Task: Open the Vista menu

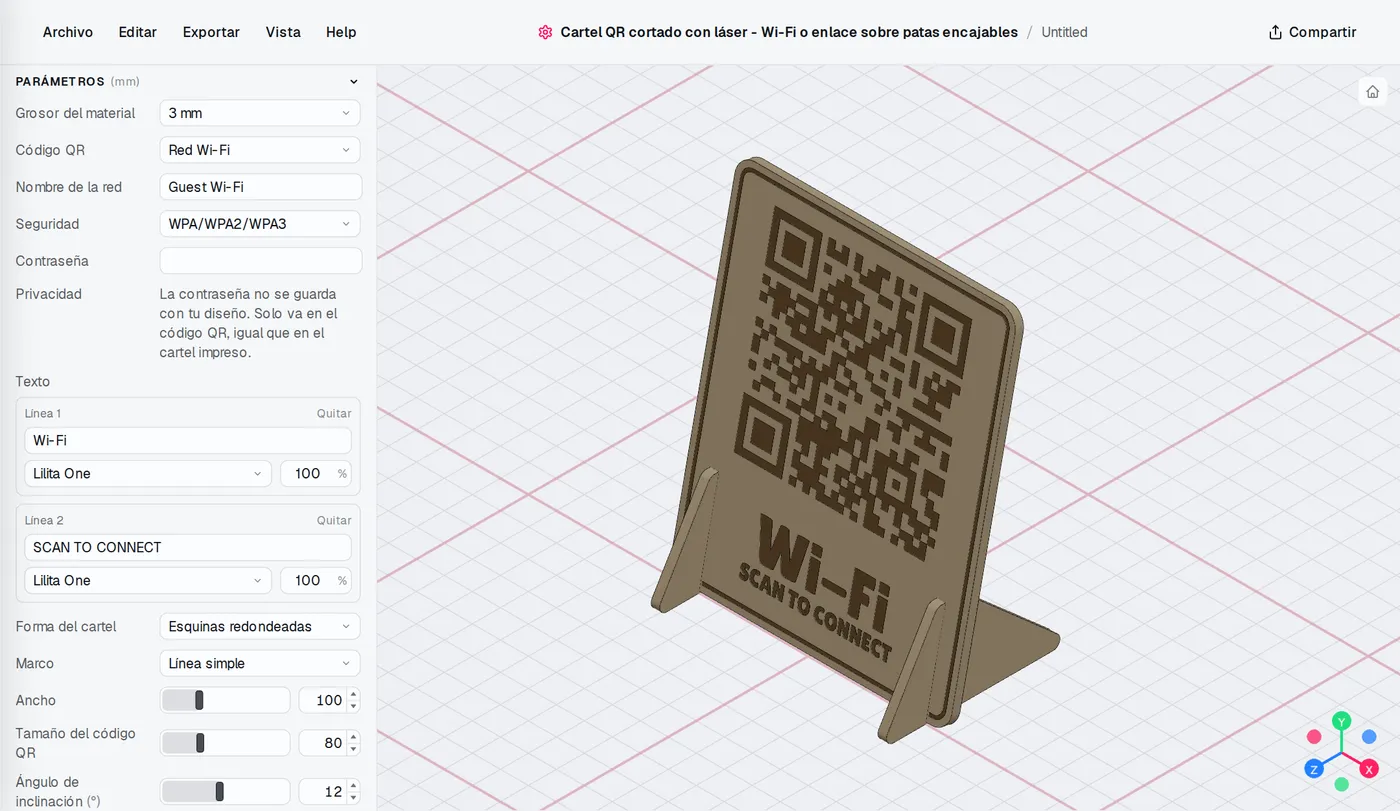Action: pos(283,32)
